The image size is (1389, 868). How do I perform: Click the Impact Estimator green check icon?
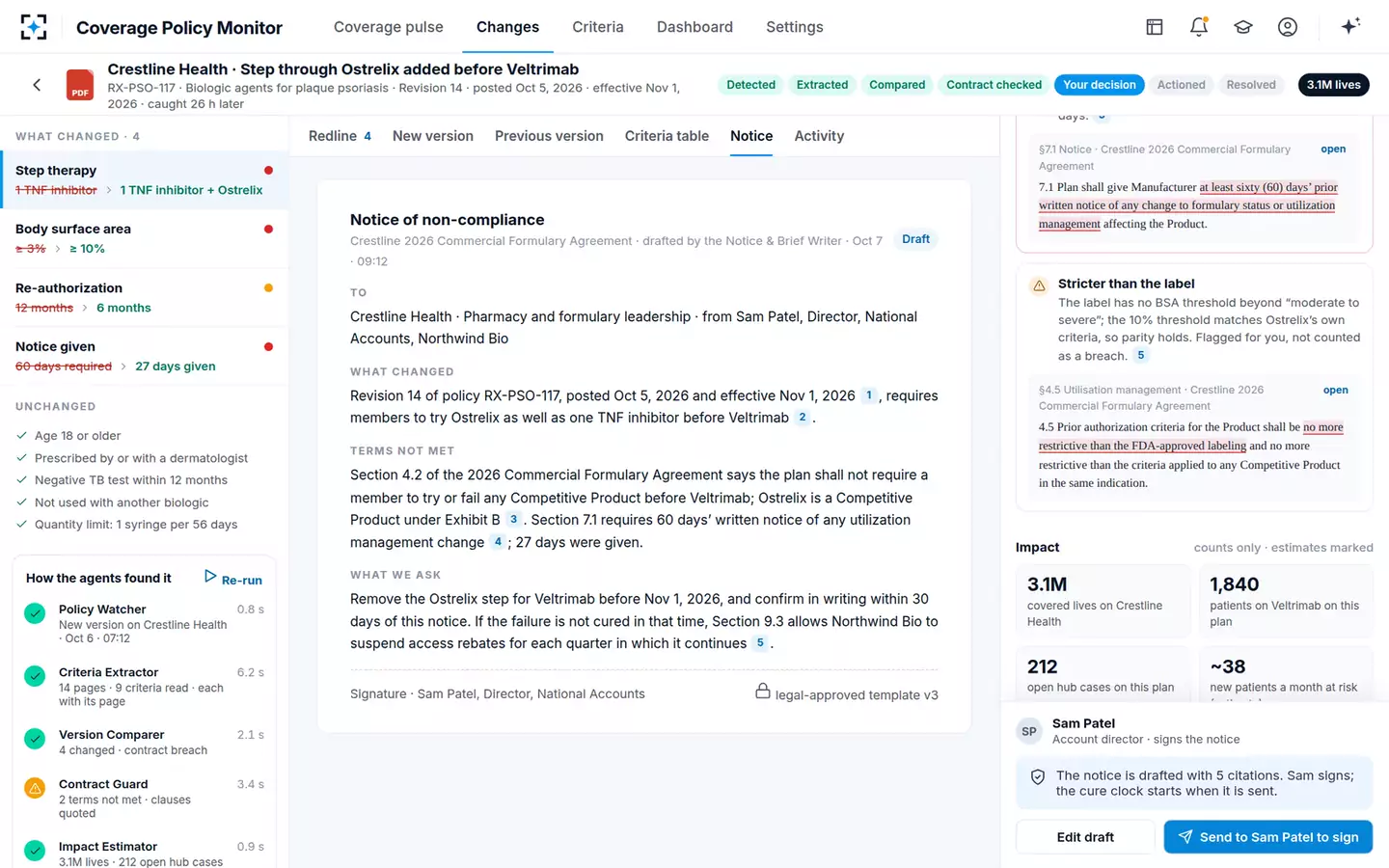tap(35, 851)
